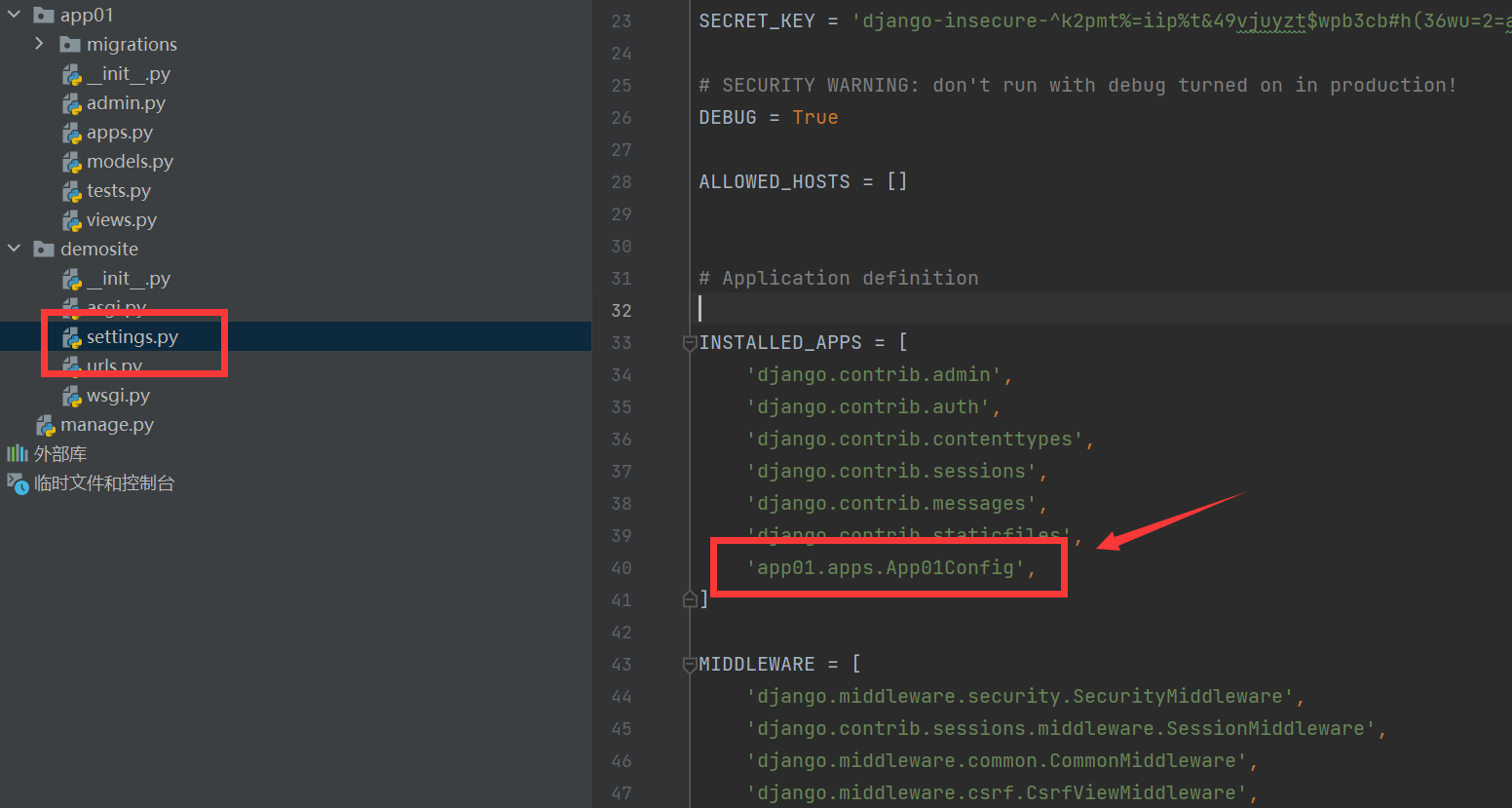Click the migrations folder icon
Viewport: 1512px width, 808px height.
pyautogui.click(x=70, y=44)
